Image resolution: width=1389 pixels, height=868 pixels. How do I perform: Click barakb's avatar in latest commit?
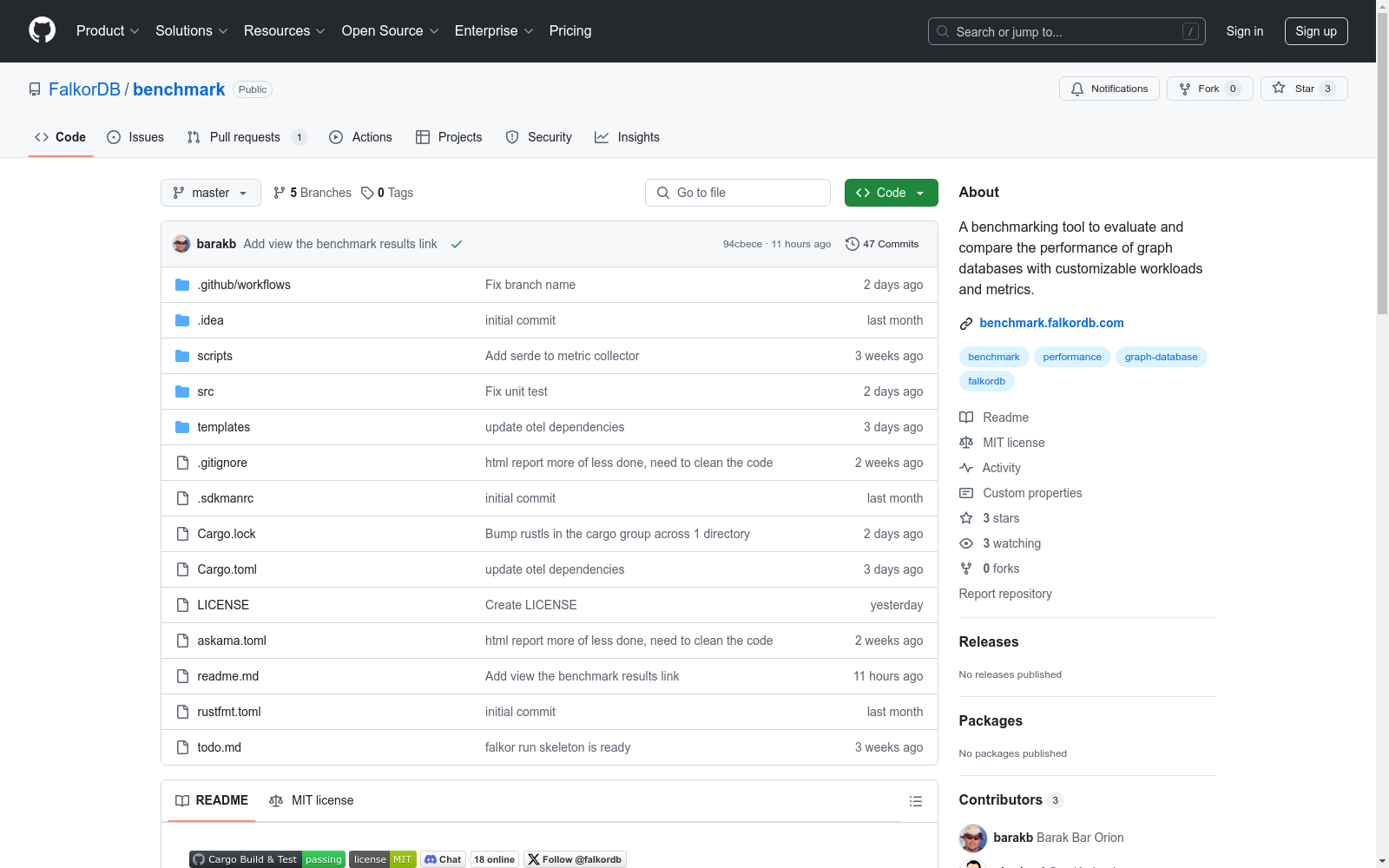(x=181, y=244)
